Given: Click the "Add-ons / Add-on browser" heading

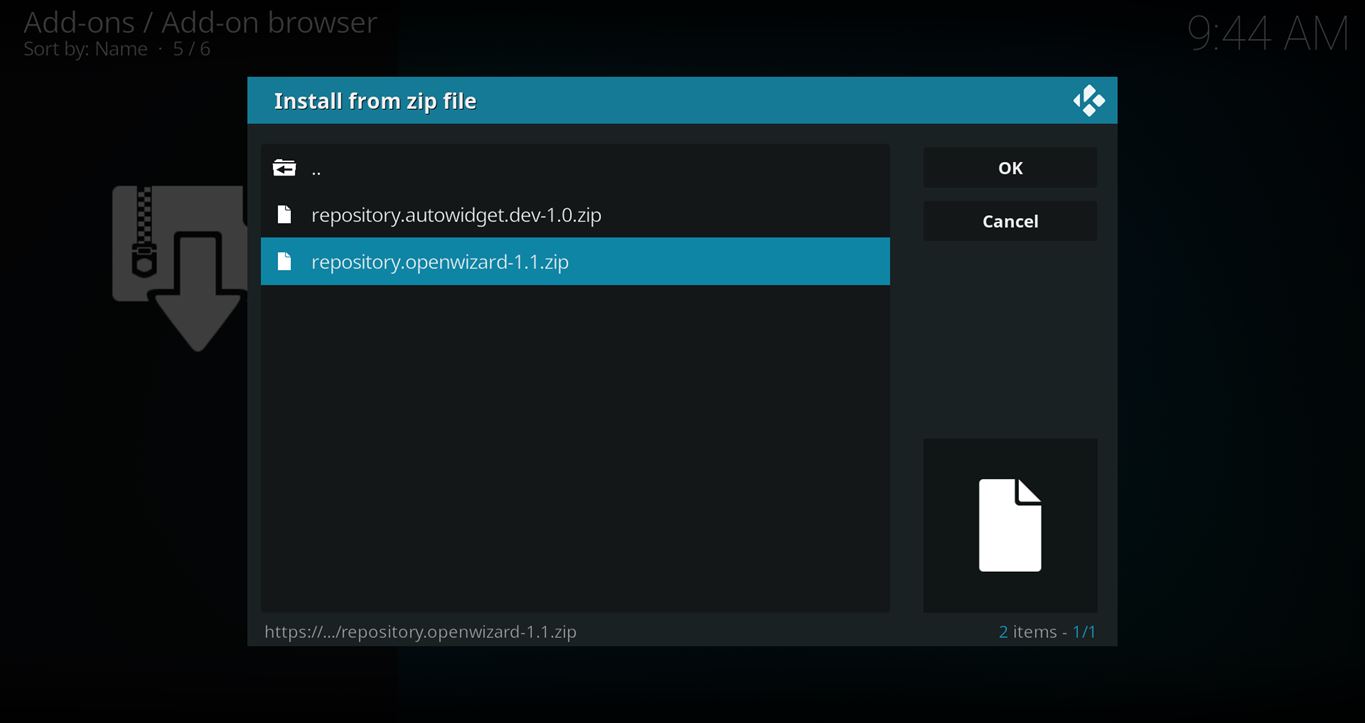Looking at the screenshot, I should [200, 22].
